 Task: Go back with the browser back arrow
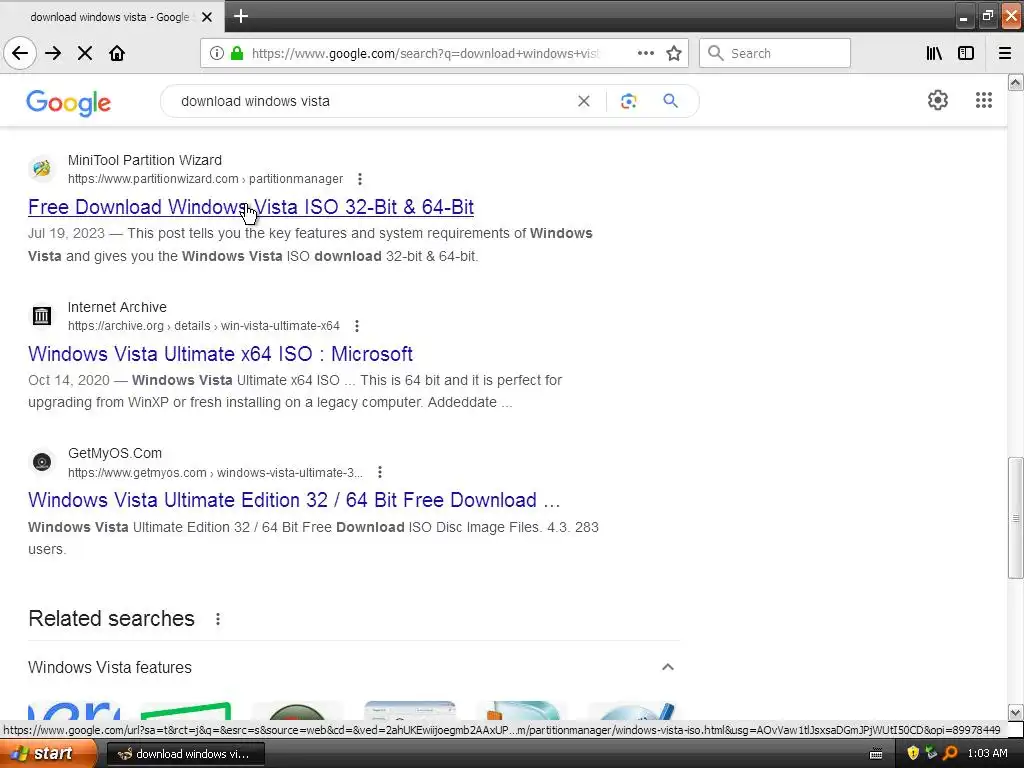pos(20,53)
